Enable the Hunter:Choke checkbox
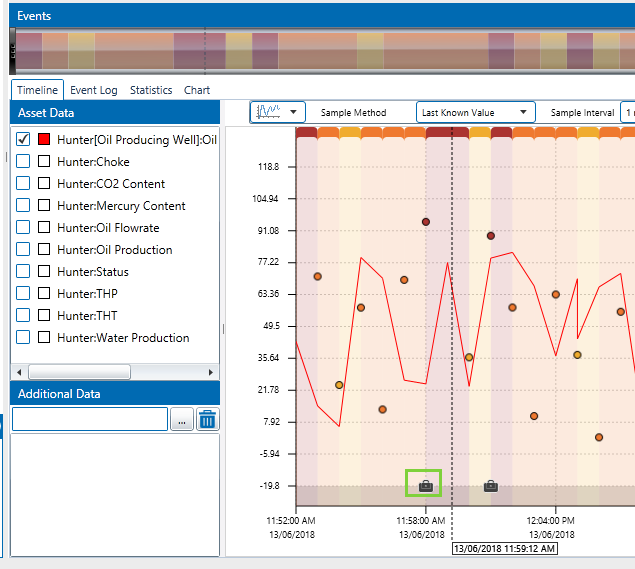Image resolution: width=635 pixels, height=569 pixels. click(x=24, y=162)
